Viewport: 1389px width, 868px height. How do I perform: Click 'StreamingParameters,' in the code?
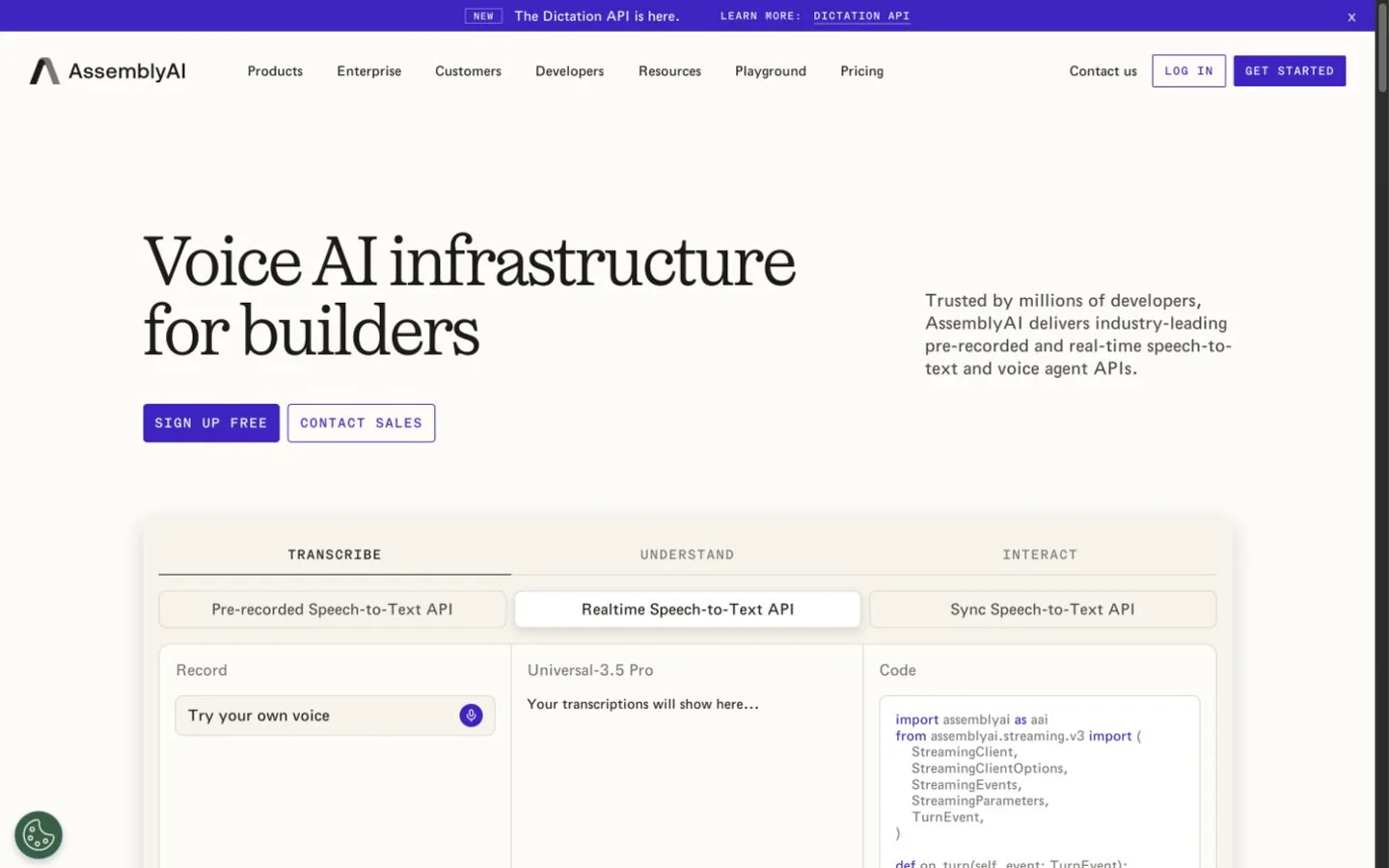(x=980, y=800)
